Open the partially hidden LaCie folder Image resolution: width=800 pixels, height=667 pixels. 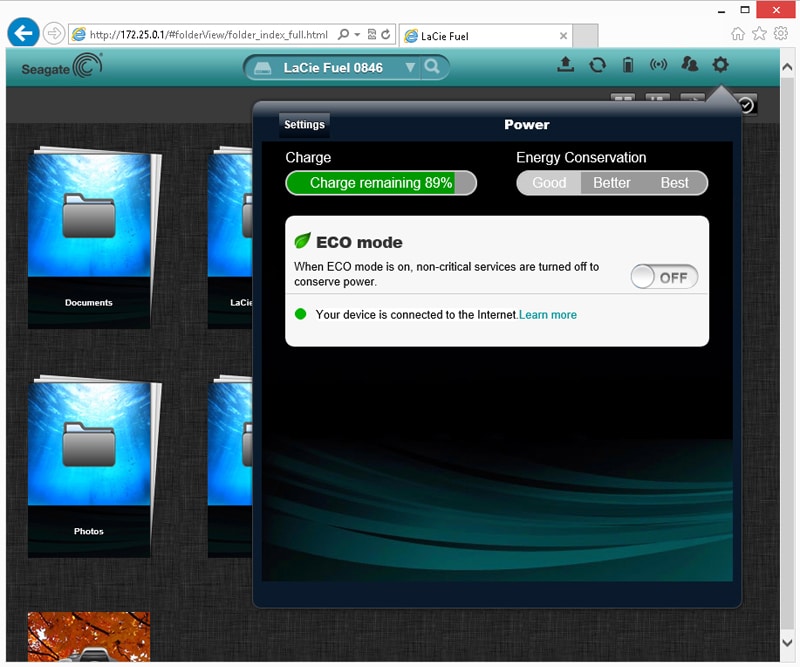(x=230, y=237)
